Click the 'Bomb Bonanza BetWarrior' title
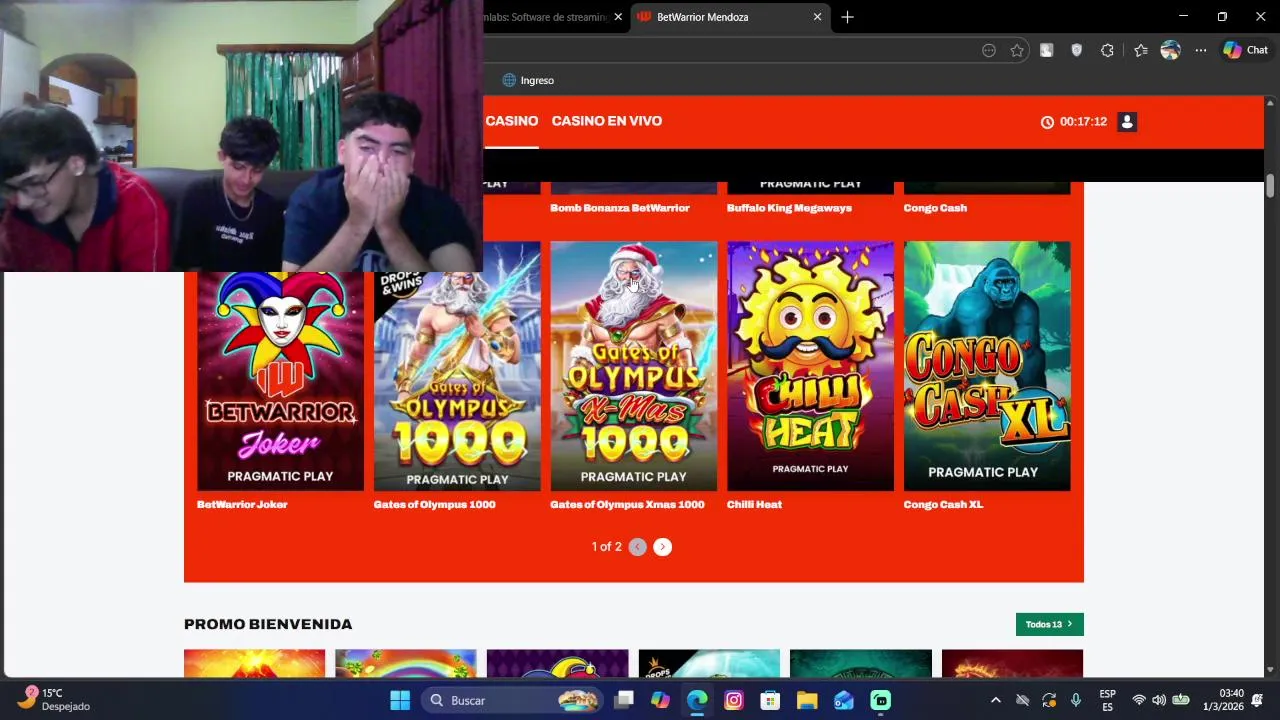This screenshot has height=720, width=1280. (620, 208)
